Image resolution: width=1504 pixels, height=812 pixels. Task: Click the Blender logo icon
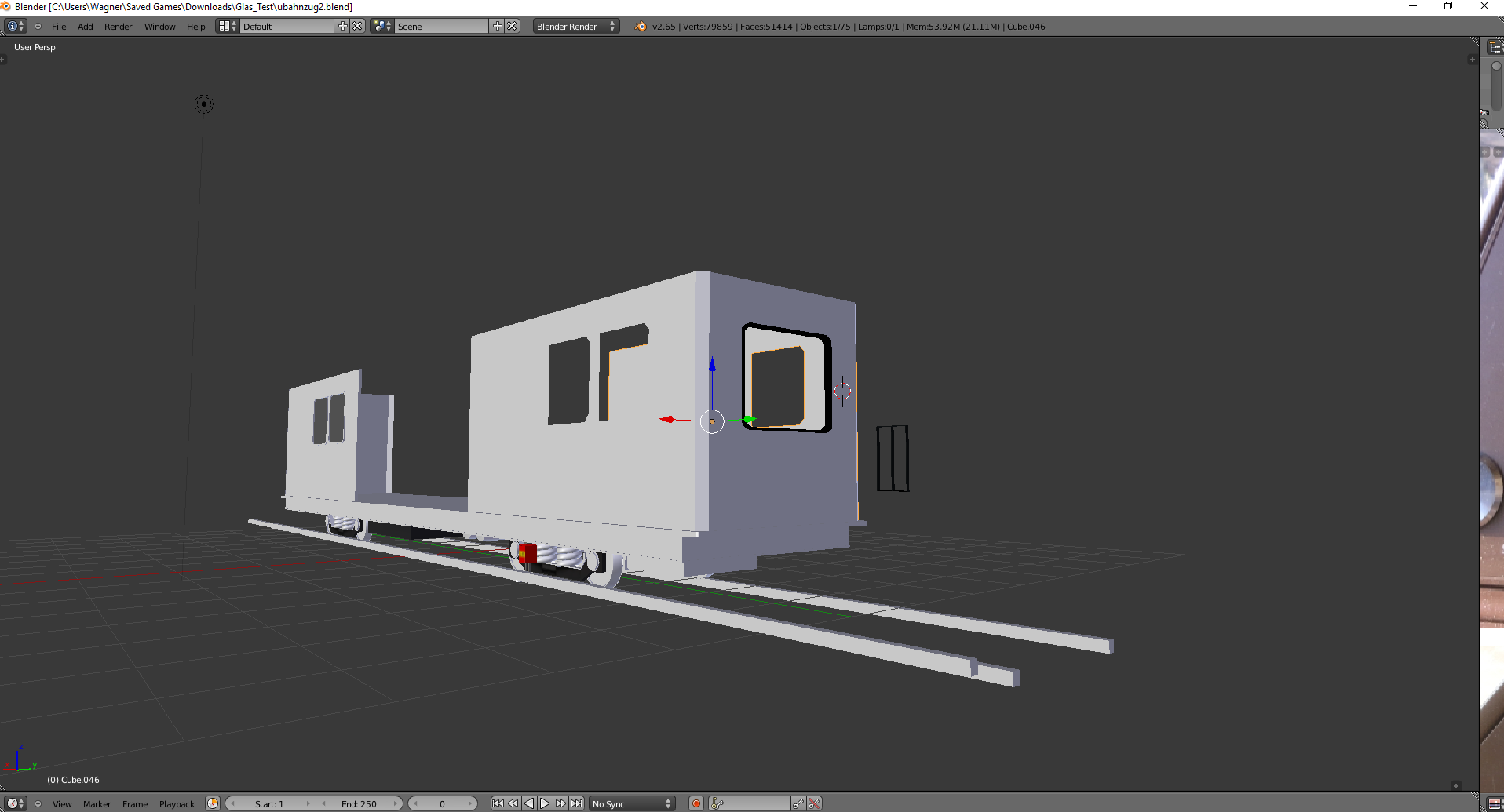click(x=641, y=26)
